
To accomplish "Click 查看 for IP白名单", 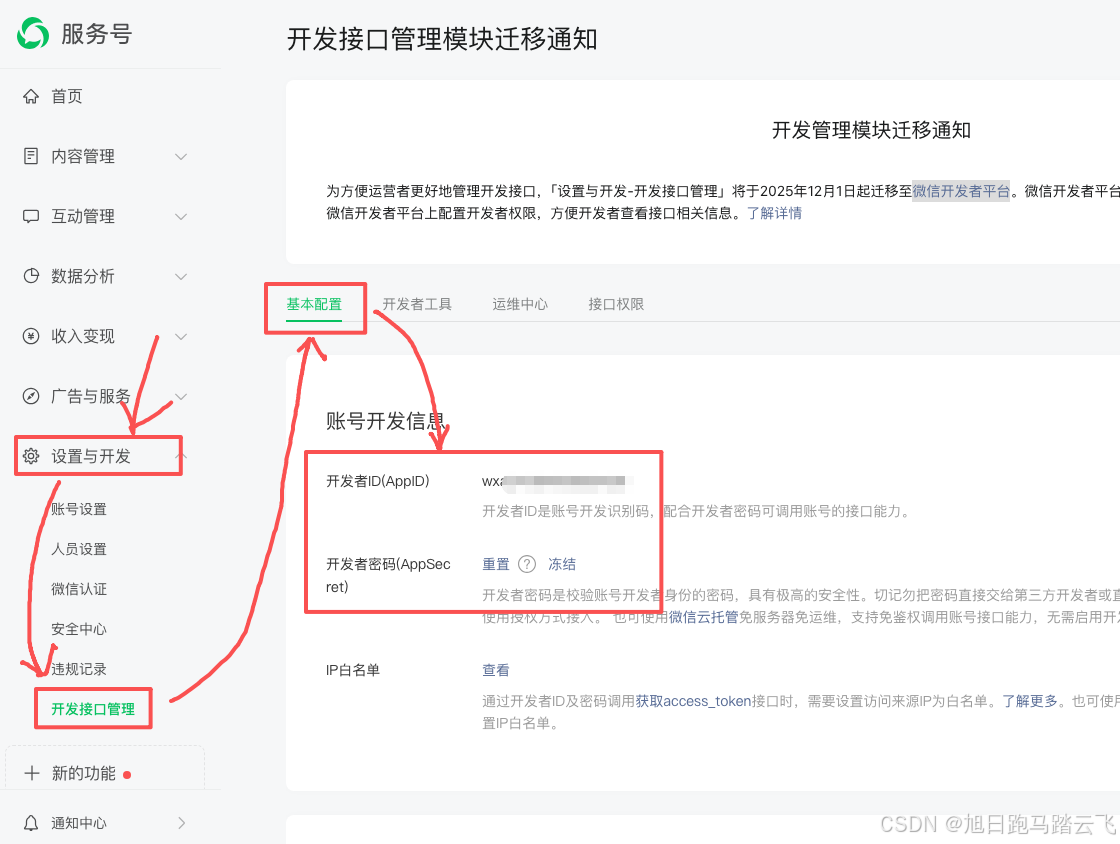I will tap(496, 670).
